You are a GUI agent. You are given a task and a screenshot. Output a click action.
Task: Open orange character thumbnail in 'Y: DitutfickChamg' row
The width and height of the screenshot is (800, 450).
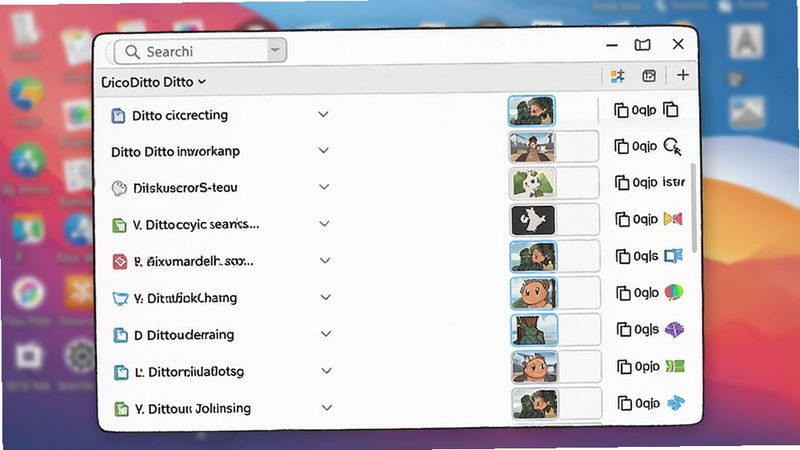tap(534, 294)
